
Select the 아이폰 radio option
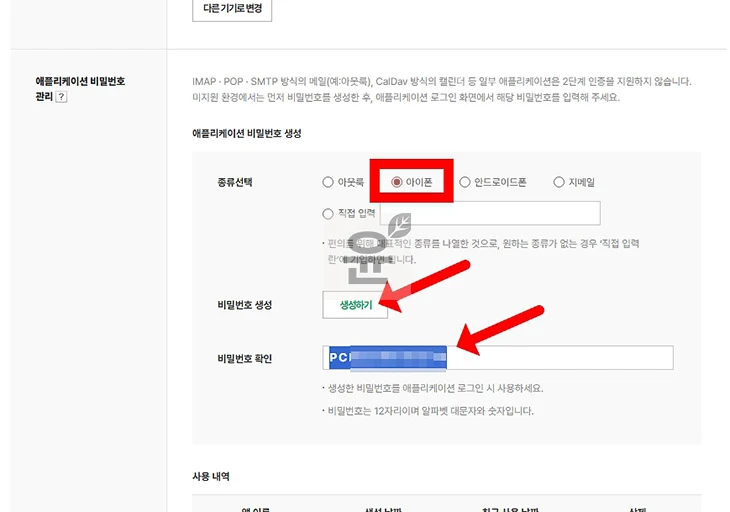tap(397, 182)
